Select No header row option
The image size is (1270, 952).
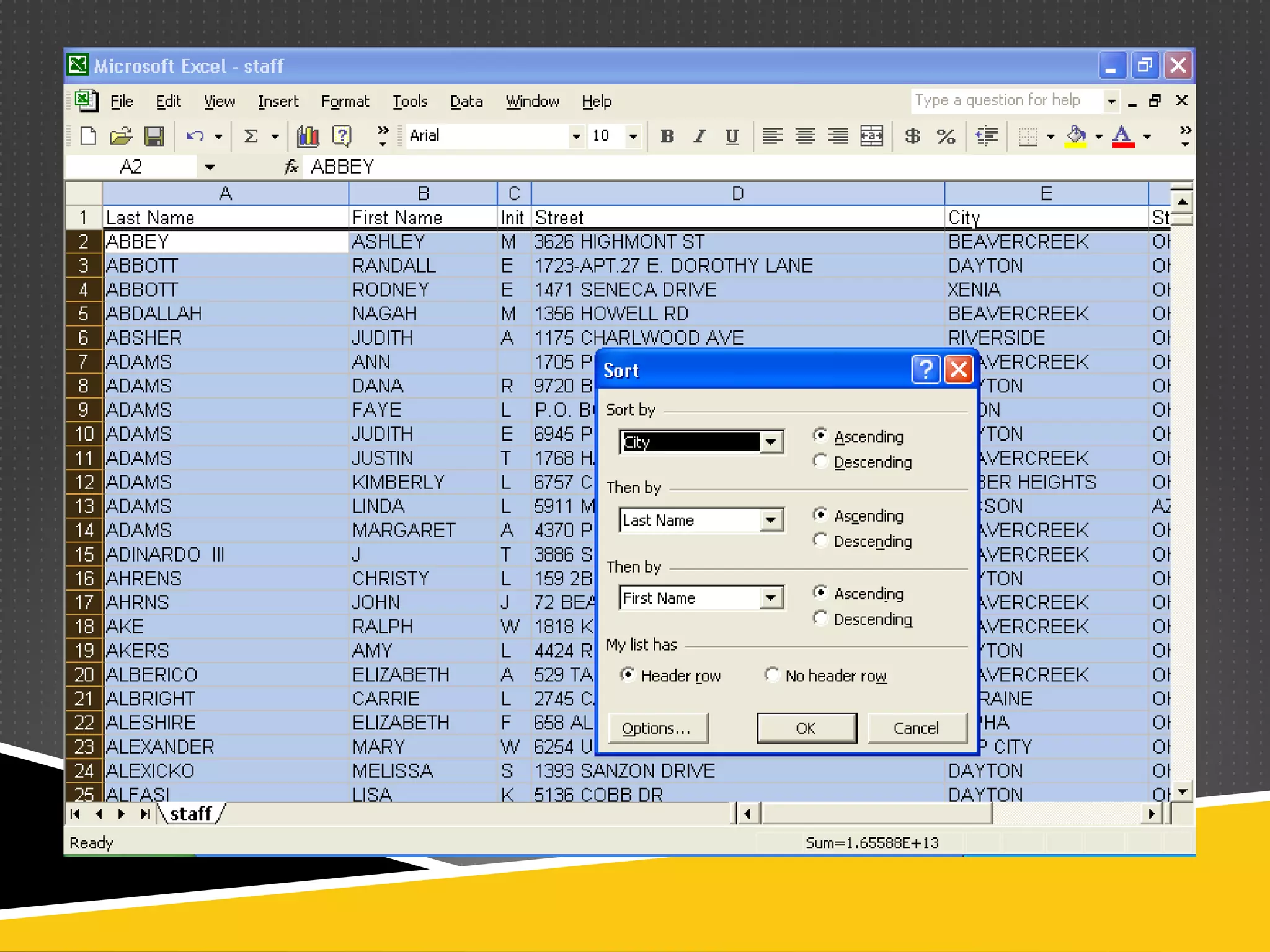[x=772, y=674]
